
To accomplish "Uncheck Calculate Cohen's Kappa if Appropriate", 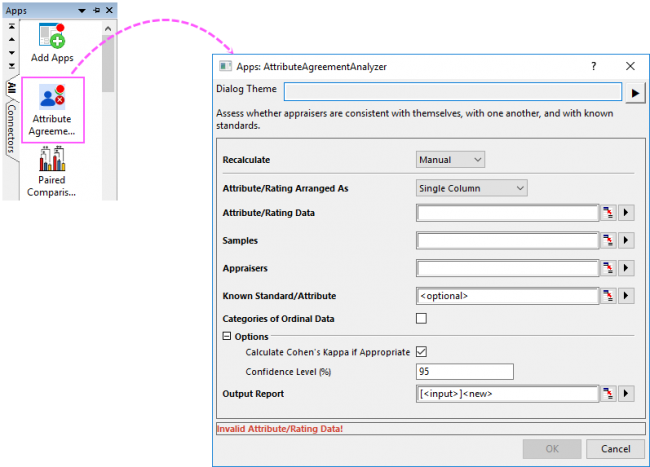I will (x=421, y=352).
